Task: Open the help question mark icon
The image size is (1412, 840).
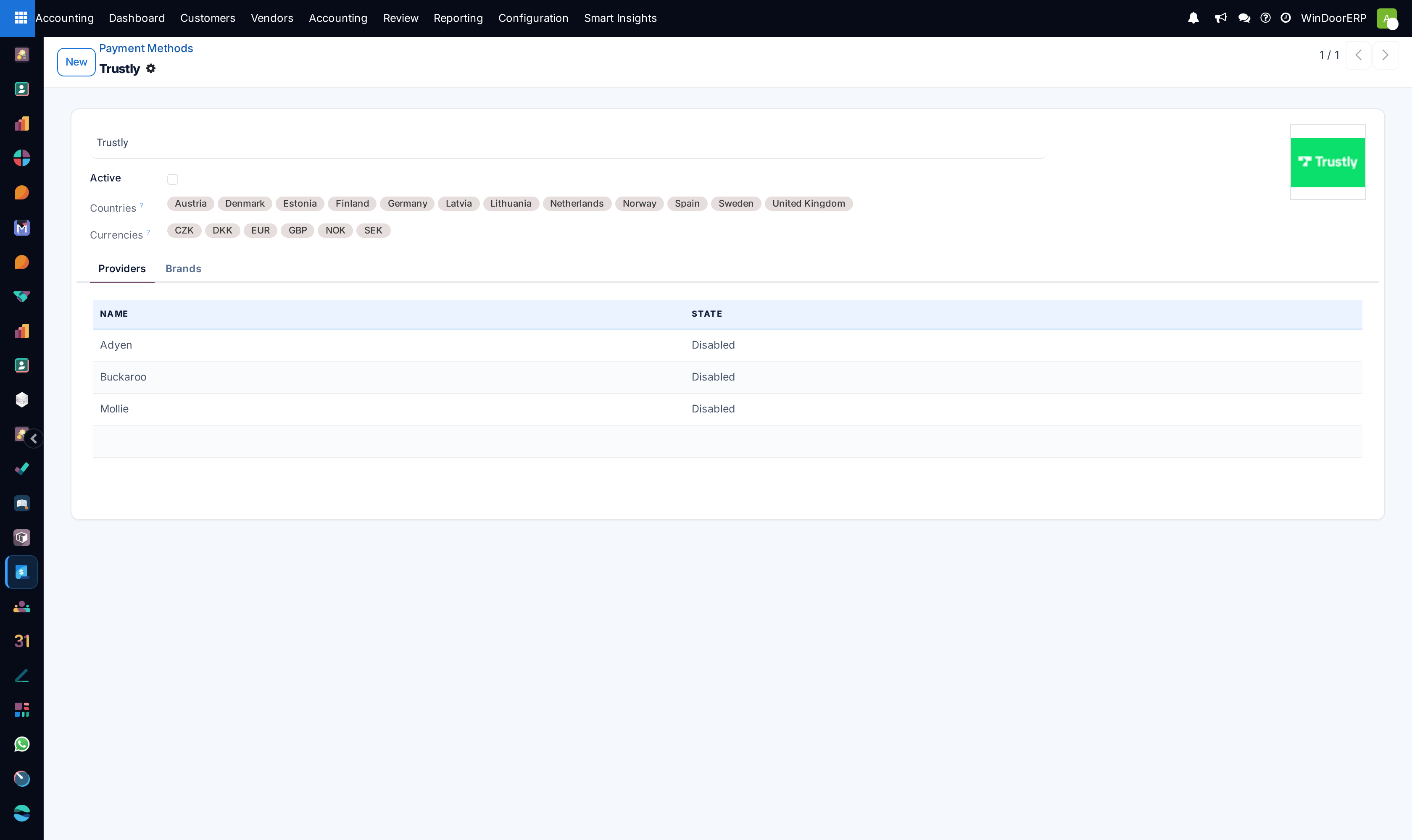Action: click(x=1265, y=18)
